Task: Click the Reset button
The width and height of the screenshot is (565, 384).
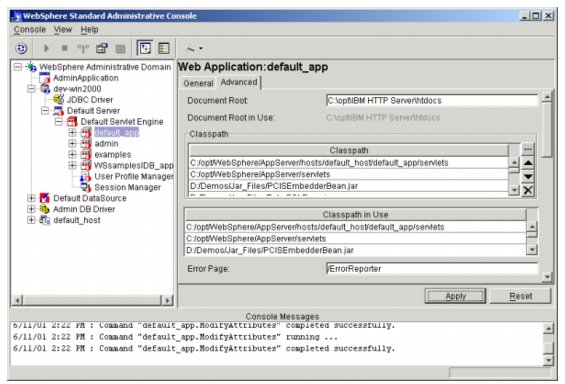Action: pos(521,296)
